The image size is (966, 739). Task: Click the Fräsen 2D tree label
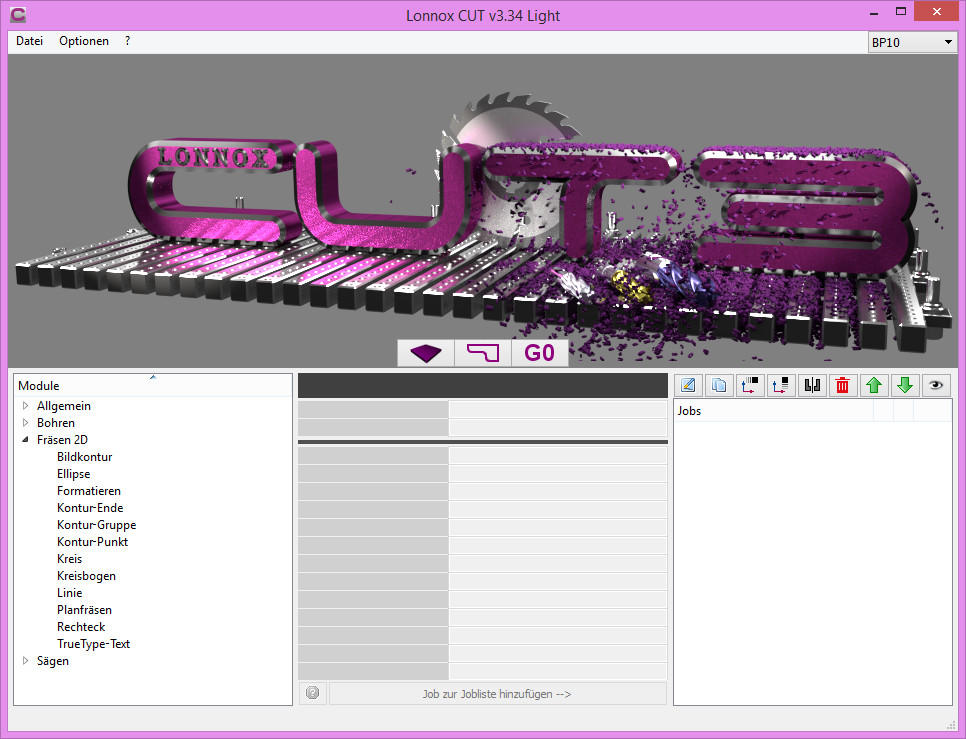coord(62,440)
